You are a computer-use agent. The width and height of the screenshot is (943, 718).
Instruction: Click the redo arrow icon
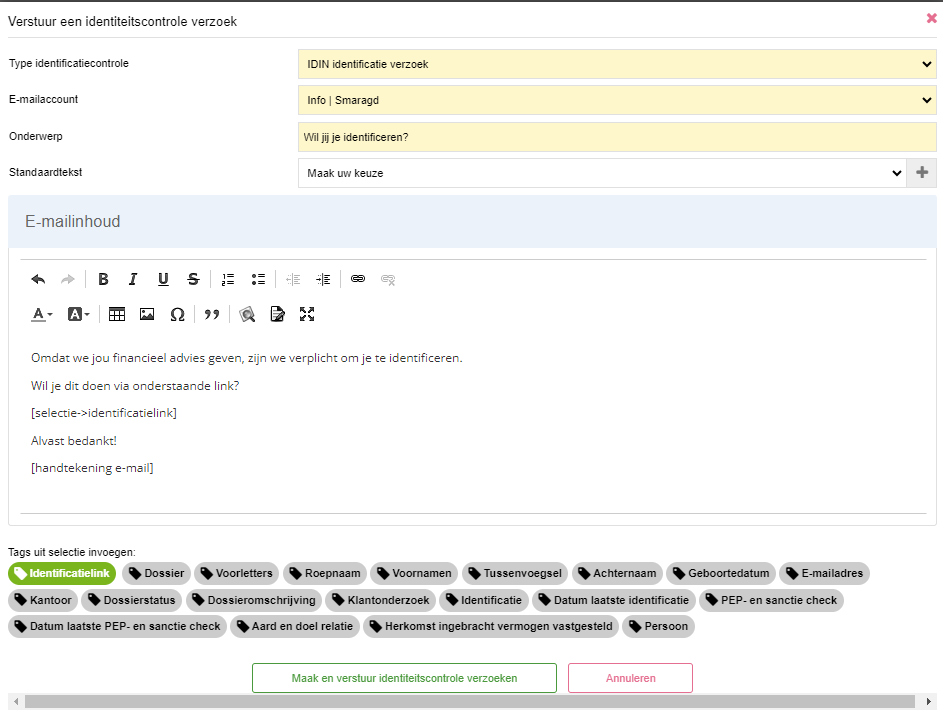tap(68, 279)
